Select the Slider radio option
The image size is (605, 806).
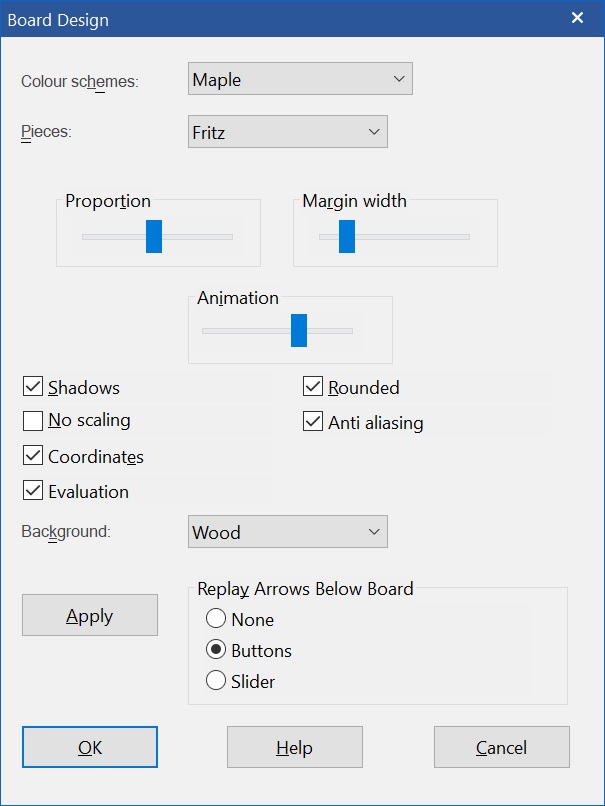coord(216,681)
